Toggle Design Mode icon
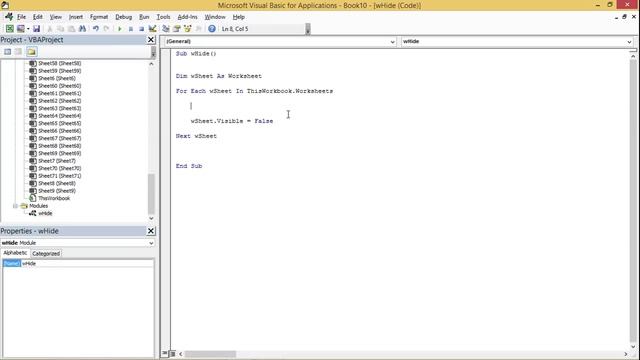The height and width of the screenshot is (360, 640). (x=152, y=29)
